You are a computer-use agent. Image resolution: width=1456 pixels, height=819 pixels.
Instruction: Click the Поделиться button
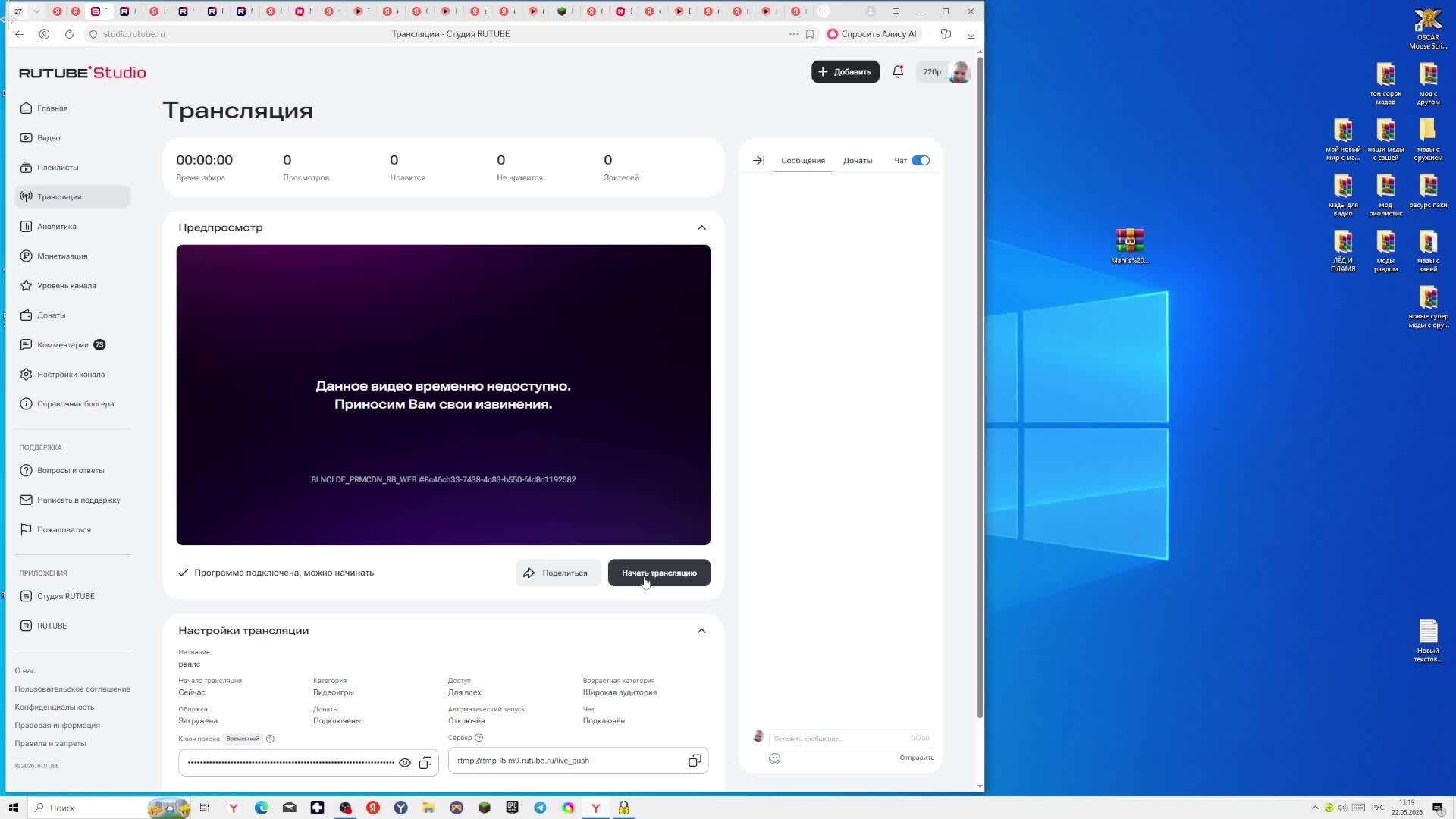click(x=557, y=573)
